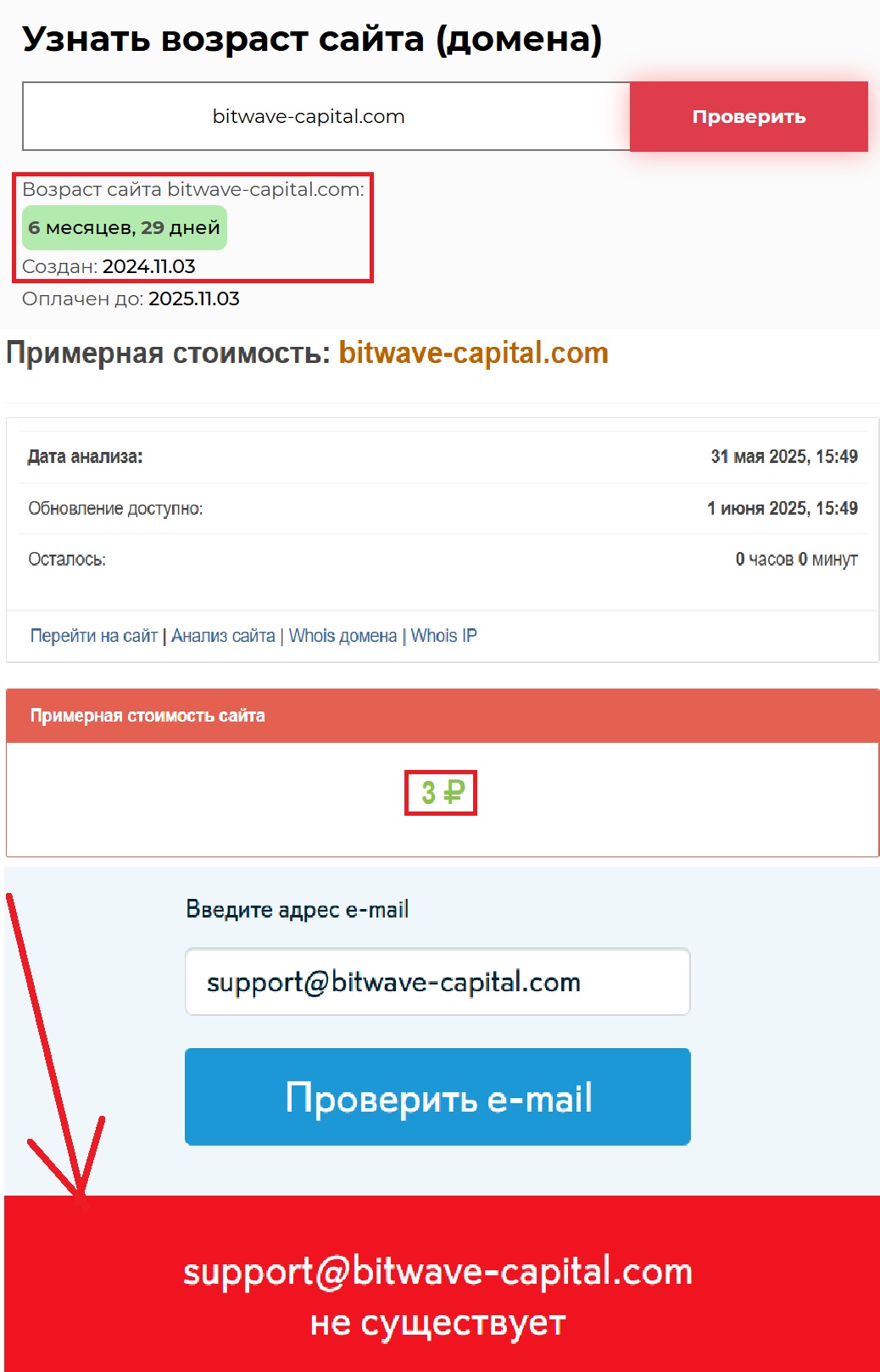The image size is (880, 1372).
Task: Click the green 3 ₽ value
Action: click(442, 793)
